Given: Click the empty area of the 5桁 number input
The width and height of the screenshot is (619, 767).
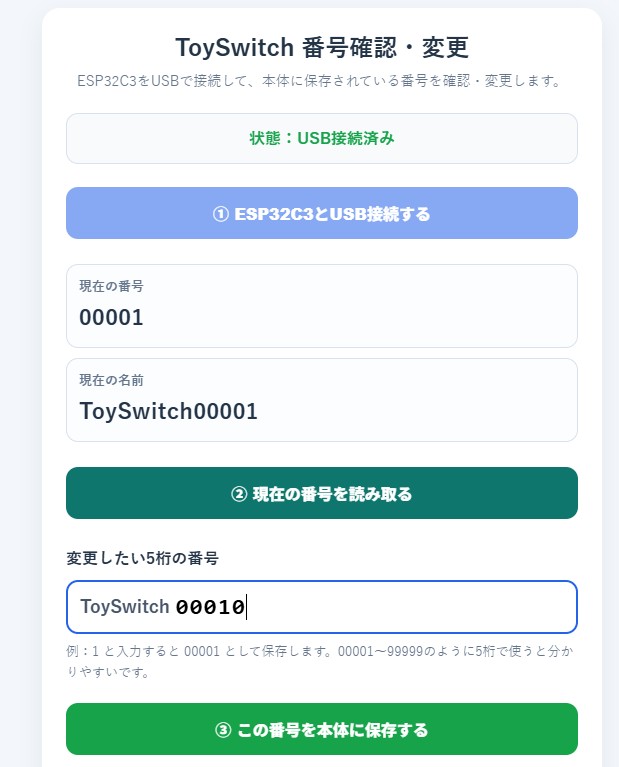Looking at the screenshot, I should [411, 607].
